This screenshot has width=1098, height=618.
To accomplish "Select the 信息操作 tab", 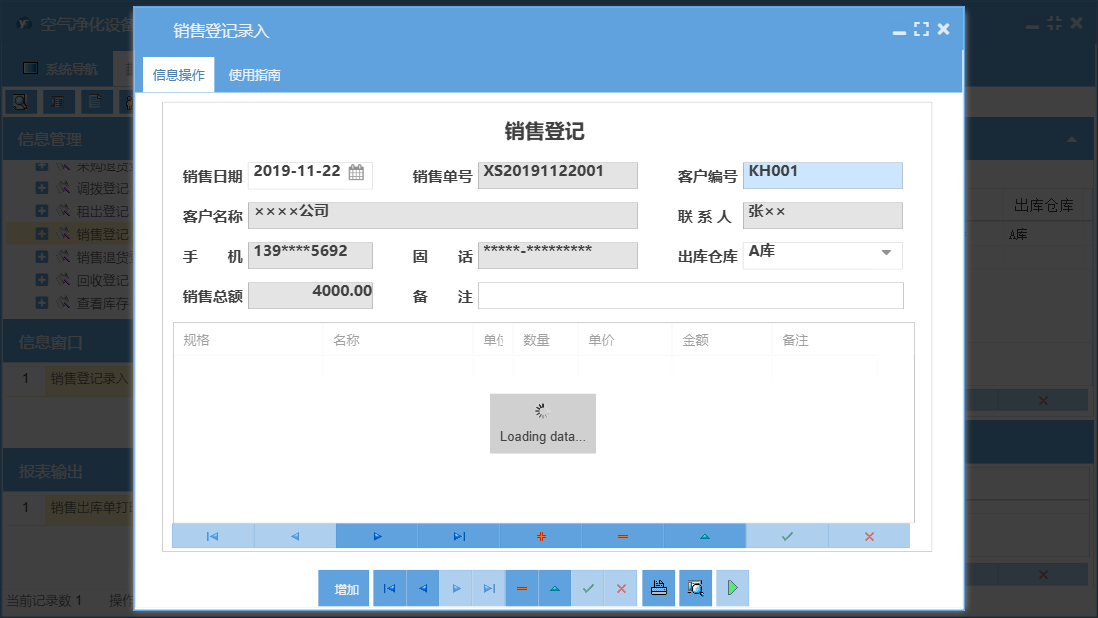I will (180, 73).
